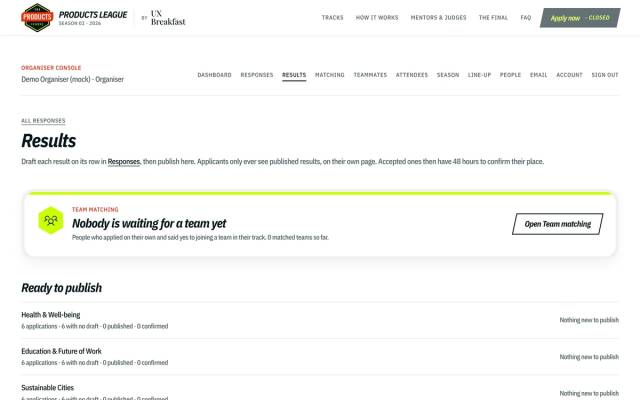
Task: Click Sign Out in organiser console
Action: click(605, 75)
